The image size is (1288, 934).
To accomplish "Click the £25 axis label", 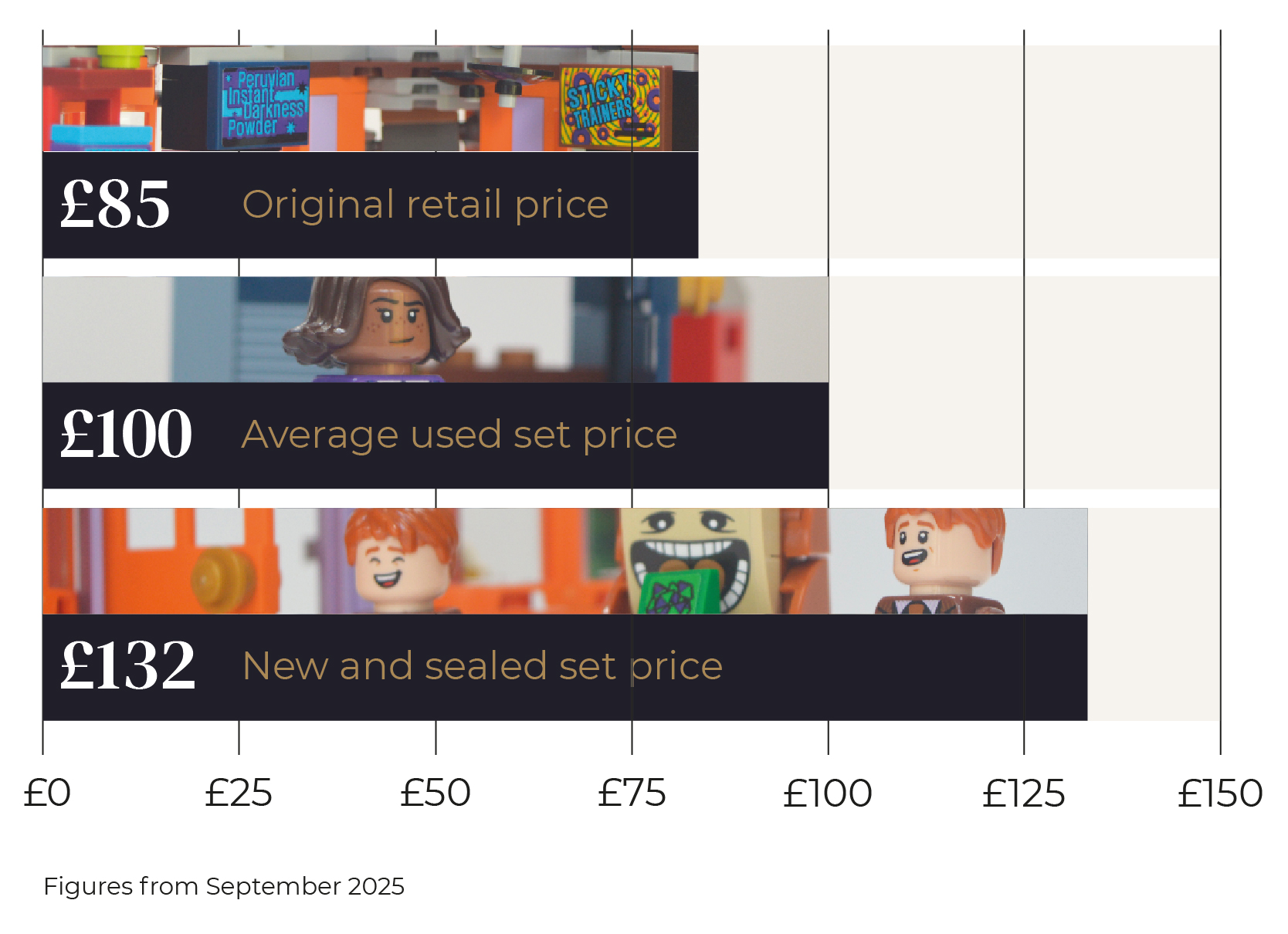I will pyautogui.click(x=239, y=794).
